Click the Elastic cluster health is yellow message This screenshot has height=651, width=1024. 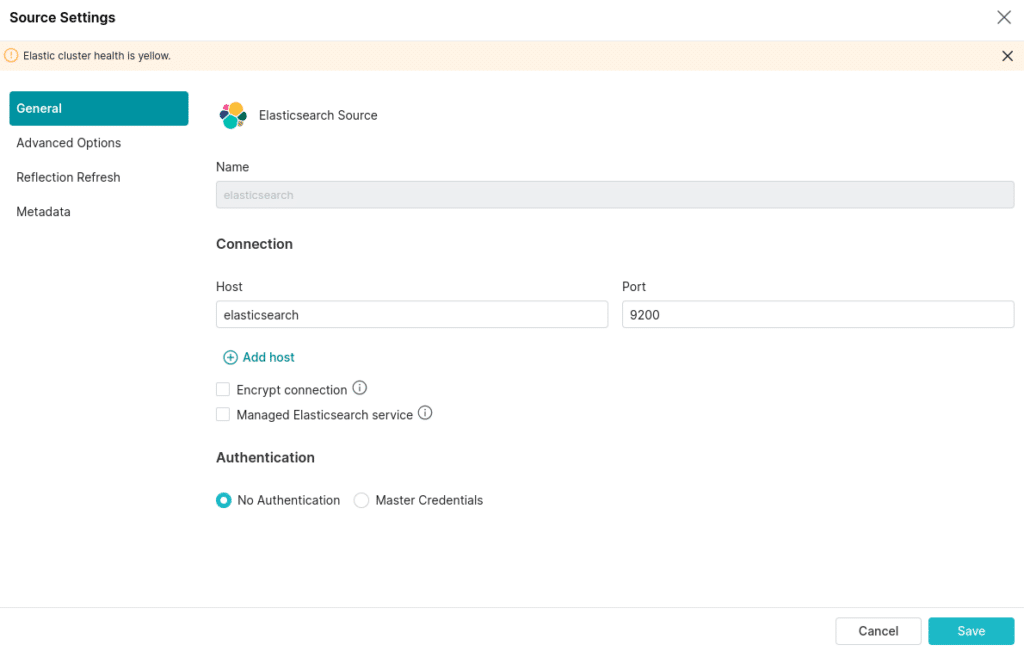97,56
